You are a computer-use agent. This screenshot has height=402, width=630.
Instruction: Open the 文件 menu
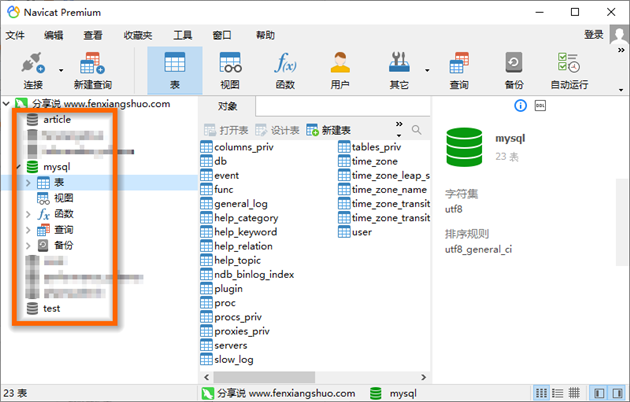coord(15,35)
